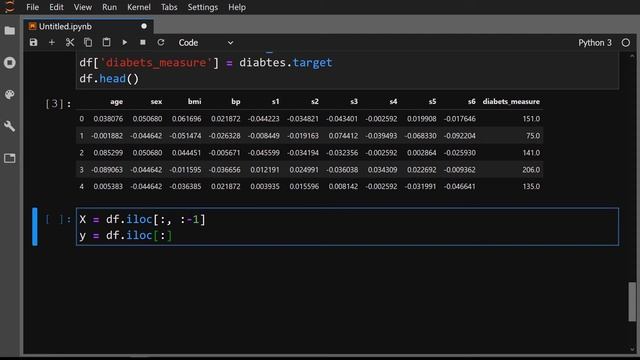
Task: Click the value 135.0 in row 4
Action: [531, 187]
